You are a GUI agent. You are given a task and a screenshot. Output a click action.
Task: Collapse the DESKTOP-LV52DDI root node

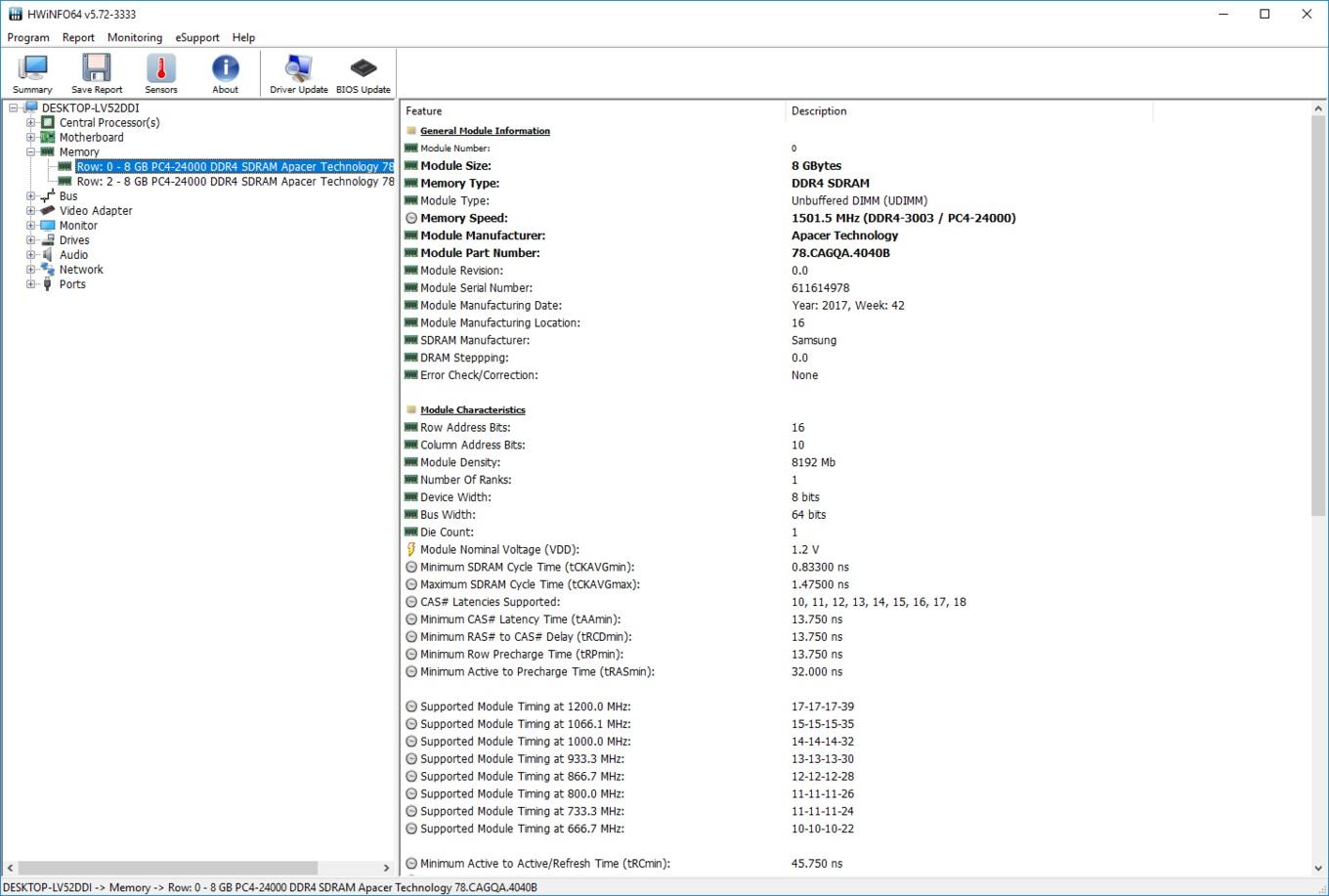tap(14, 108)
